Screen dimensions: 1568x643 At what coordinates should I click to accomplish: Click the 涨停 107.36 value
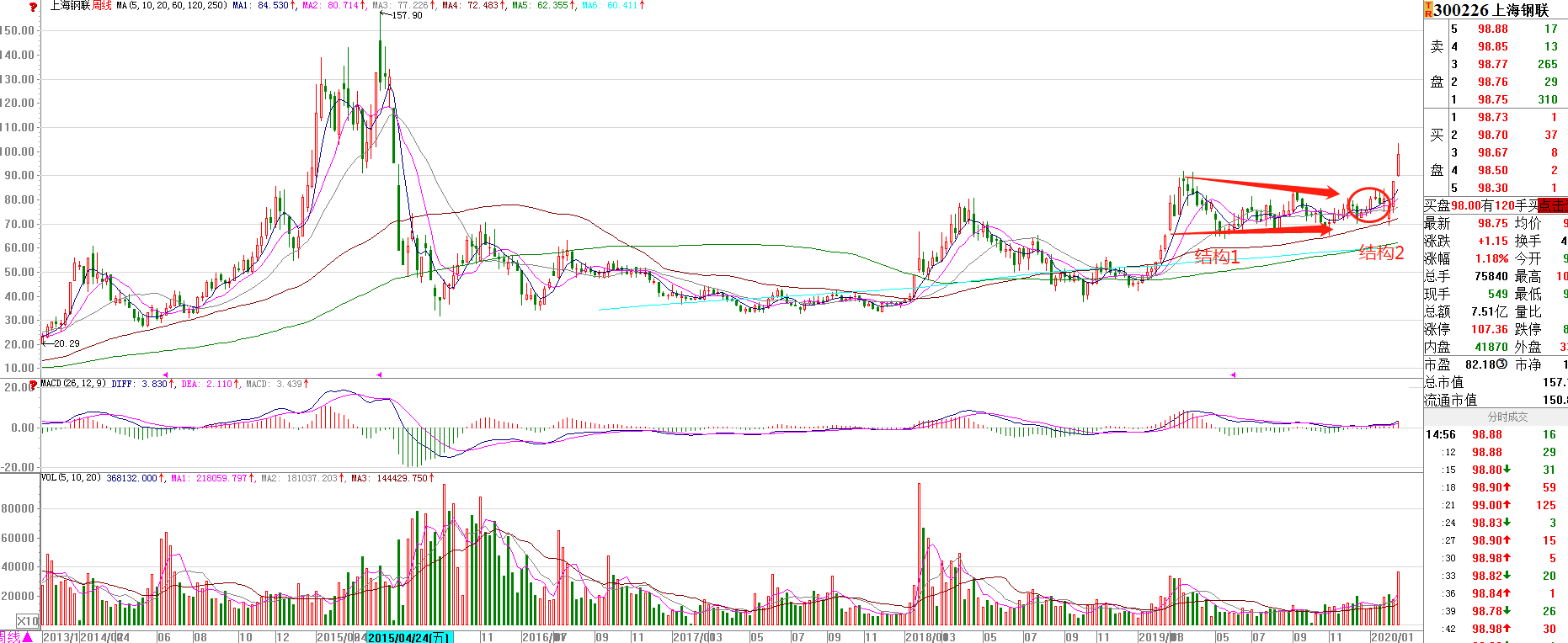(1490, 329)
